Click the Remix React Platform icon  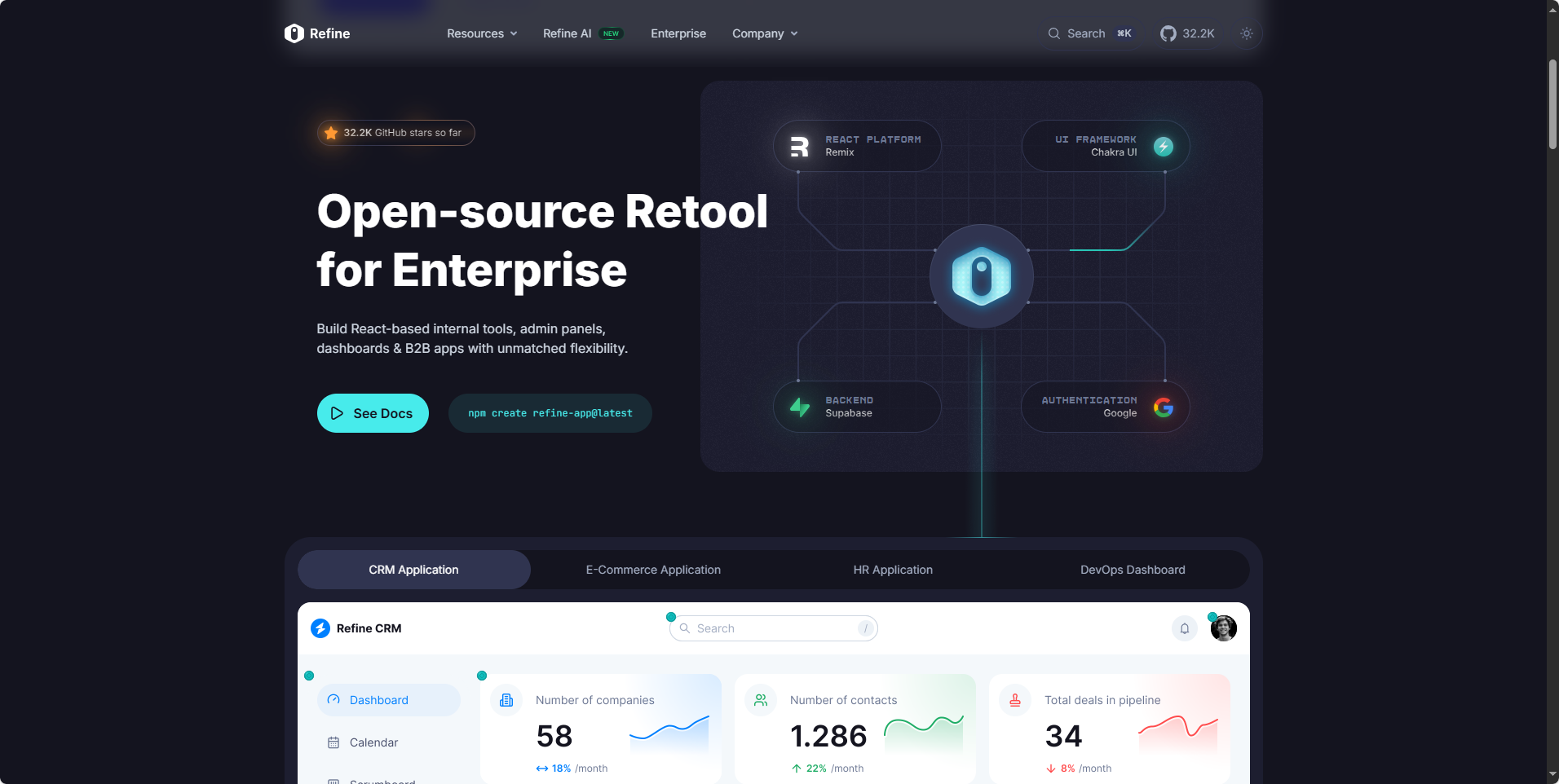799,146
